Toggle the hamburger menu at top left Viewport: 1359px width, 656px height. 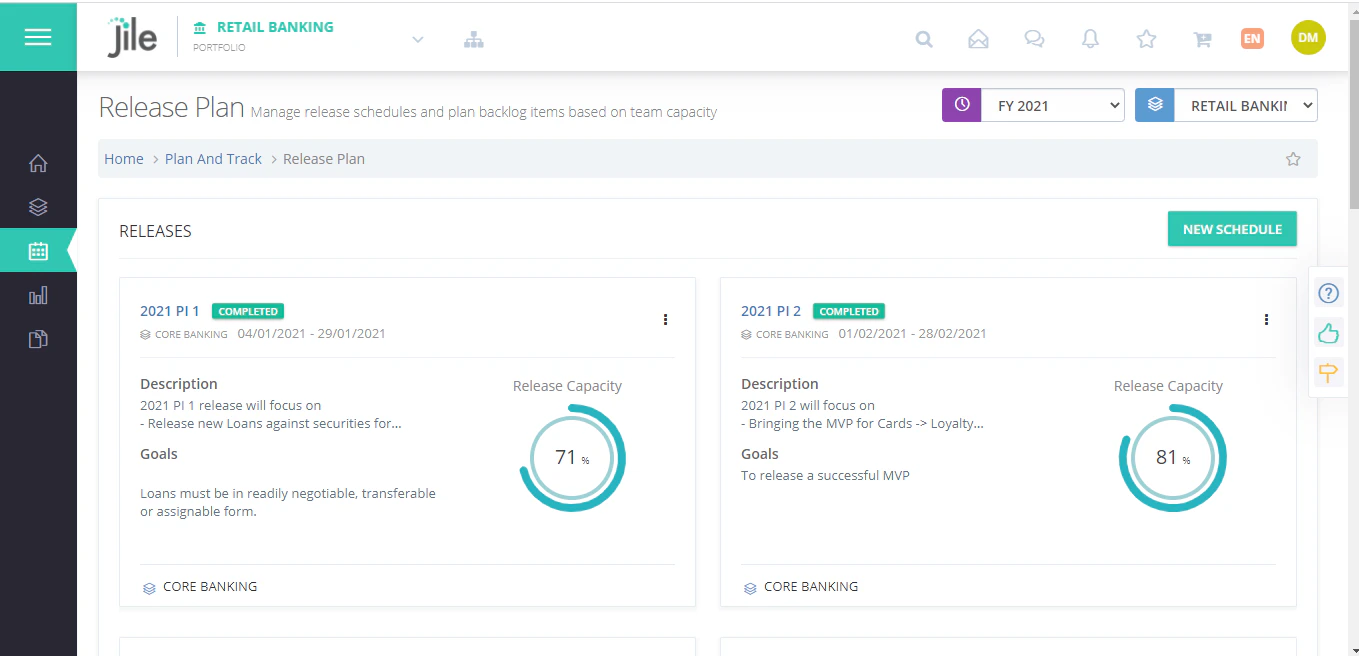coord(38,36)
